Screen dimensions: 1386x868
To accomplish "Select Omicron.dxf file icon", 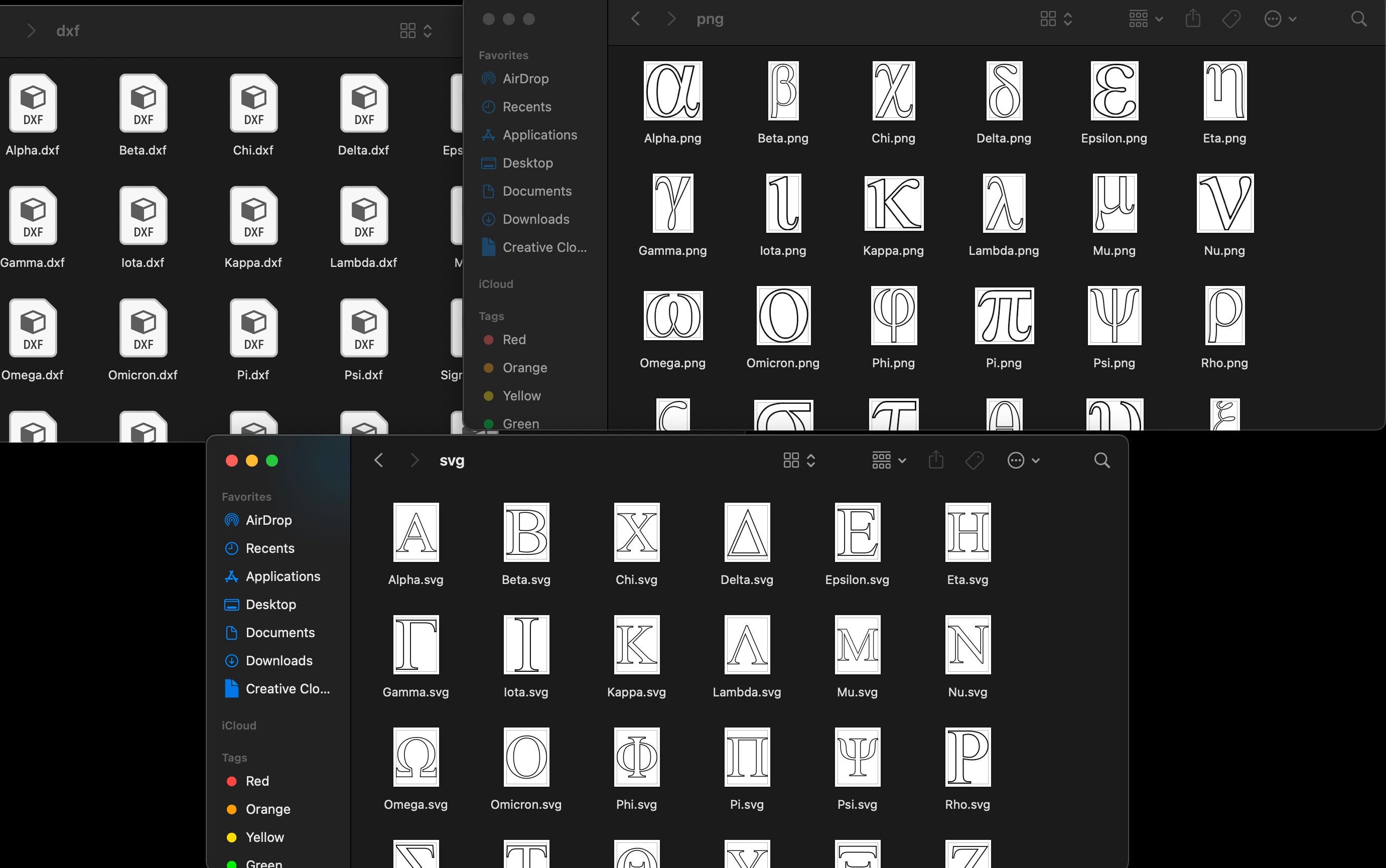I will 144,328.
